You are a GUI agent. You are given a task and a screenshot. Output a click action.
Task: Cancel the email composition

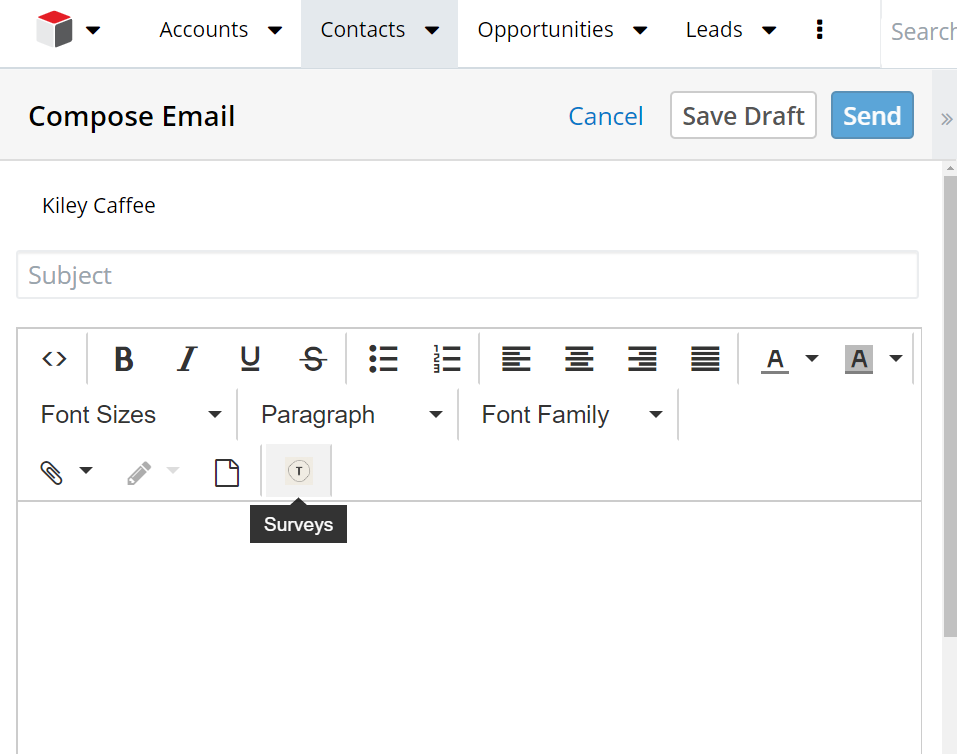(605, 117)
